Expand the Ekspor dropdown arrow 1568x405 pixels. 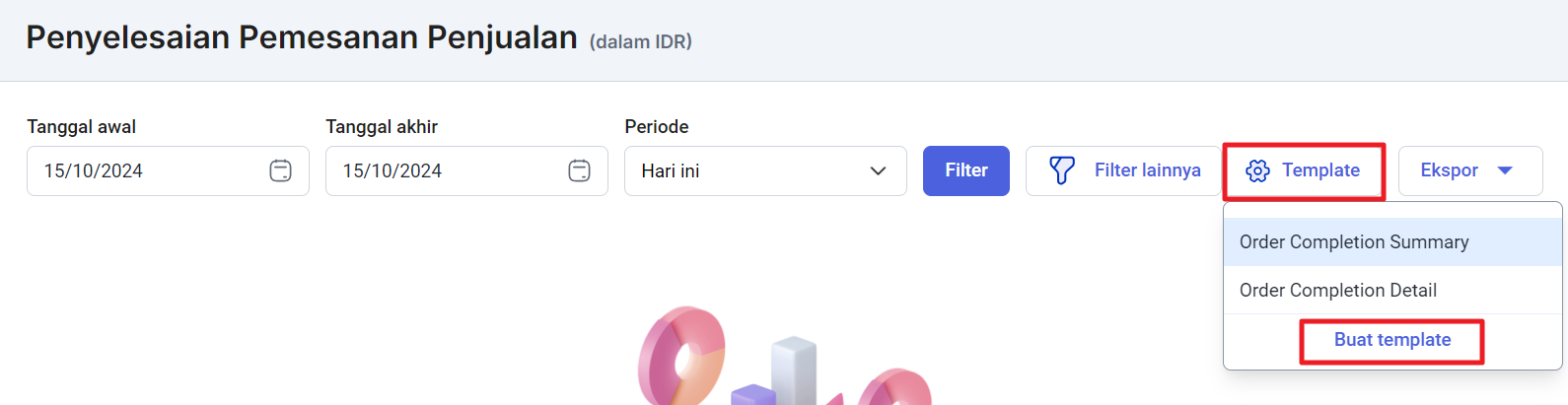1505,170
